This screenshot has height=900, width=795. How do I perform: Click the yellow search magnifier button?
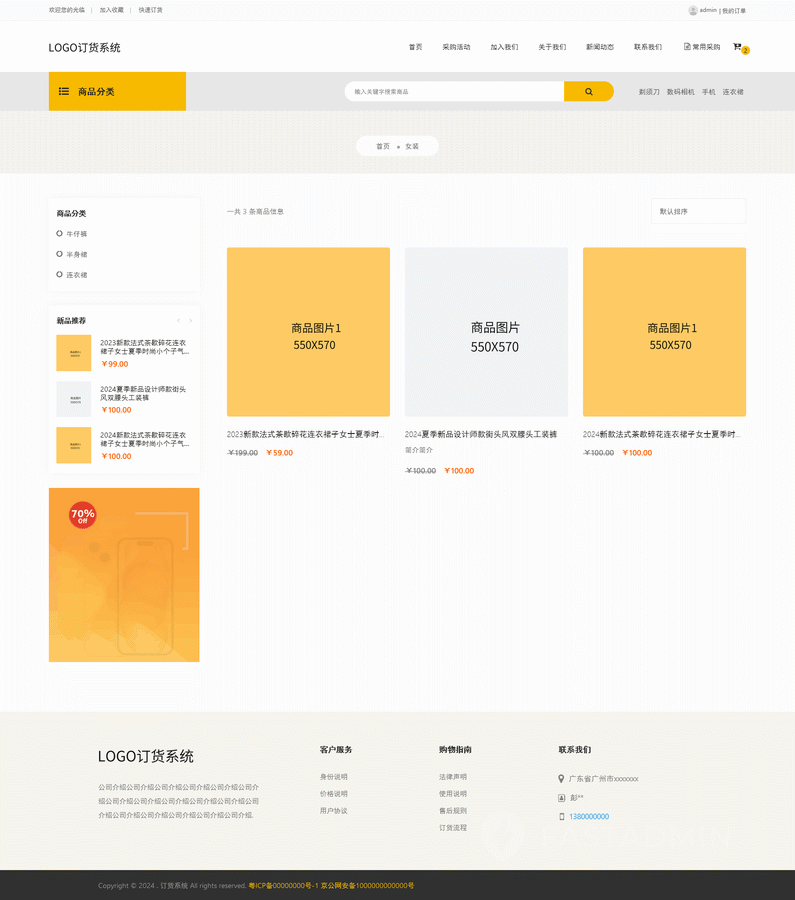click(588, 92)
